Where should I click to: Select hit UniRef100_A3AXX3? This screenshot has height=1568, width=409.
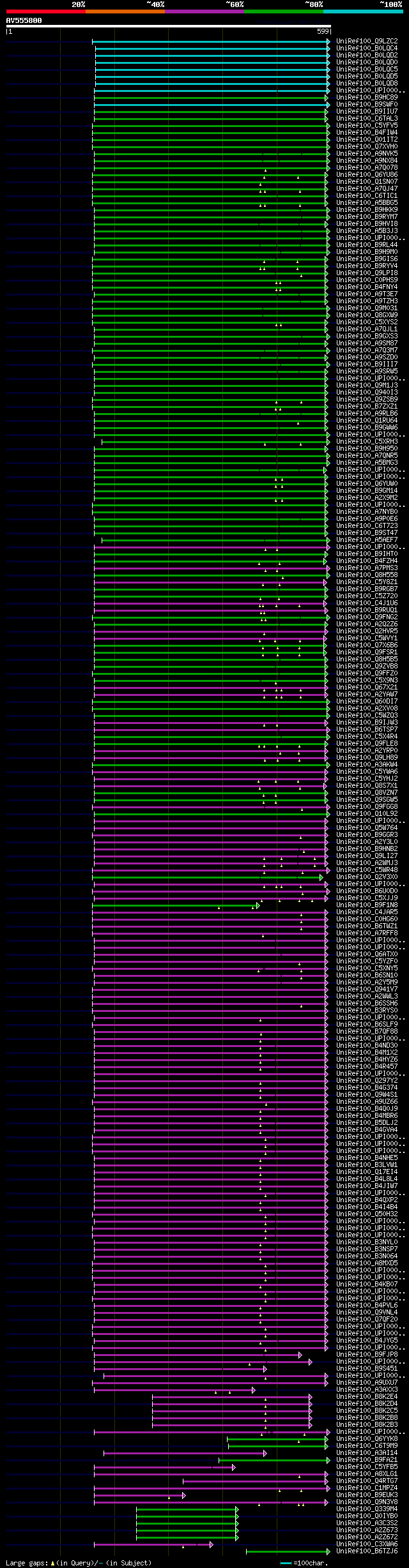point(367,1390)
